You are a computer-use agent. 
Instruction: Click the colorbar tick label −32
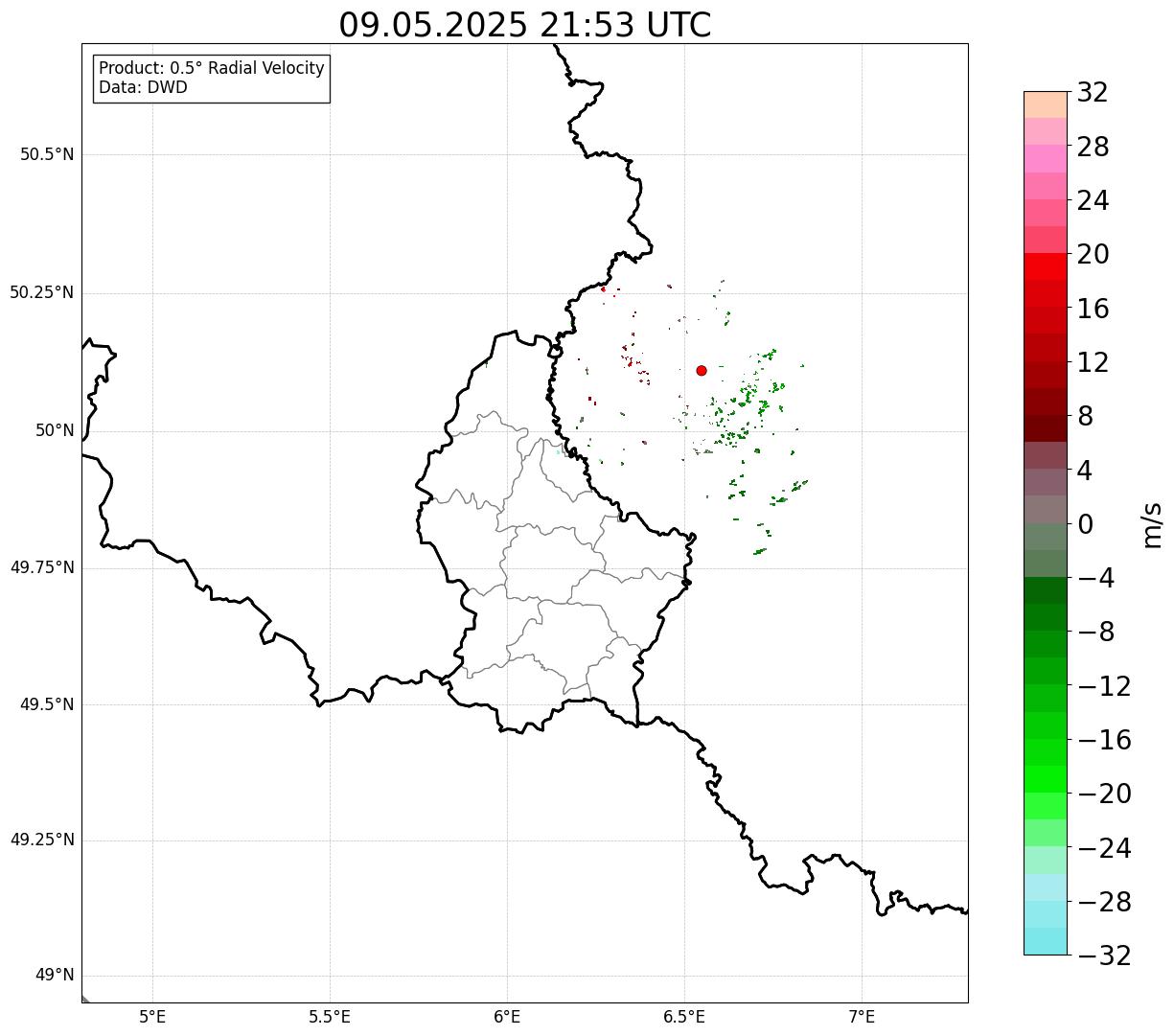click(x=1104, y=955)
